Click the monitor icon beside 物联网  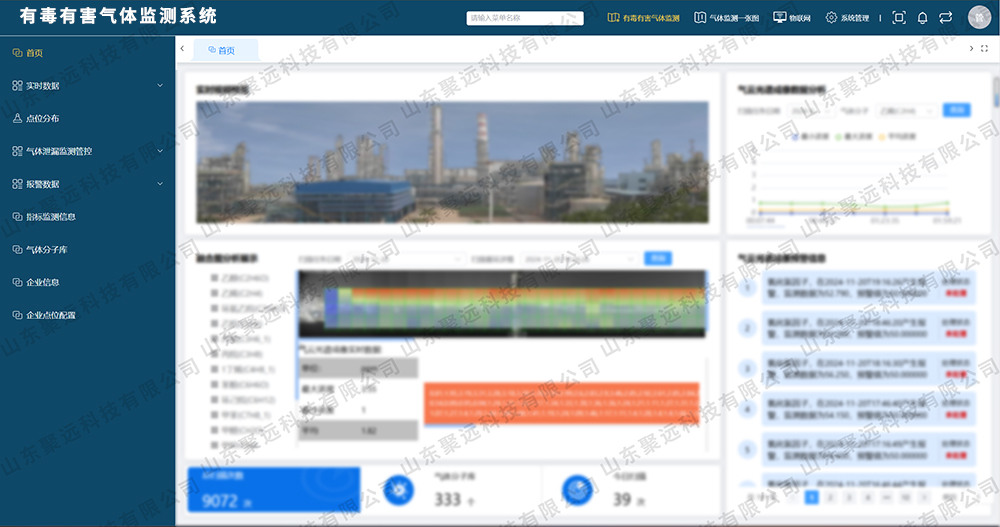[779, 17]
